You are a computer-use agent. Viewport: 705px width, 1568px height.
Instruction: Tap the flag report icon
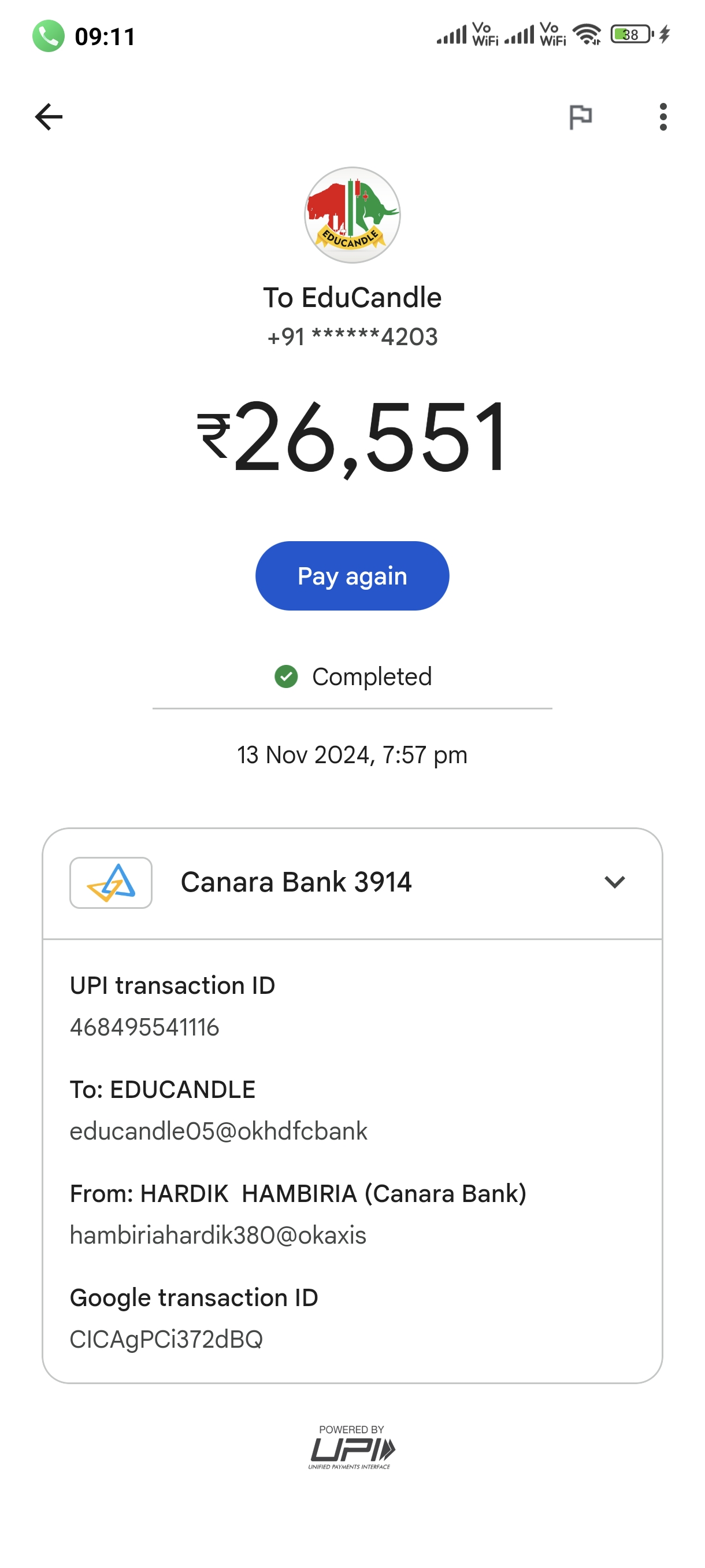point(580,117)
